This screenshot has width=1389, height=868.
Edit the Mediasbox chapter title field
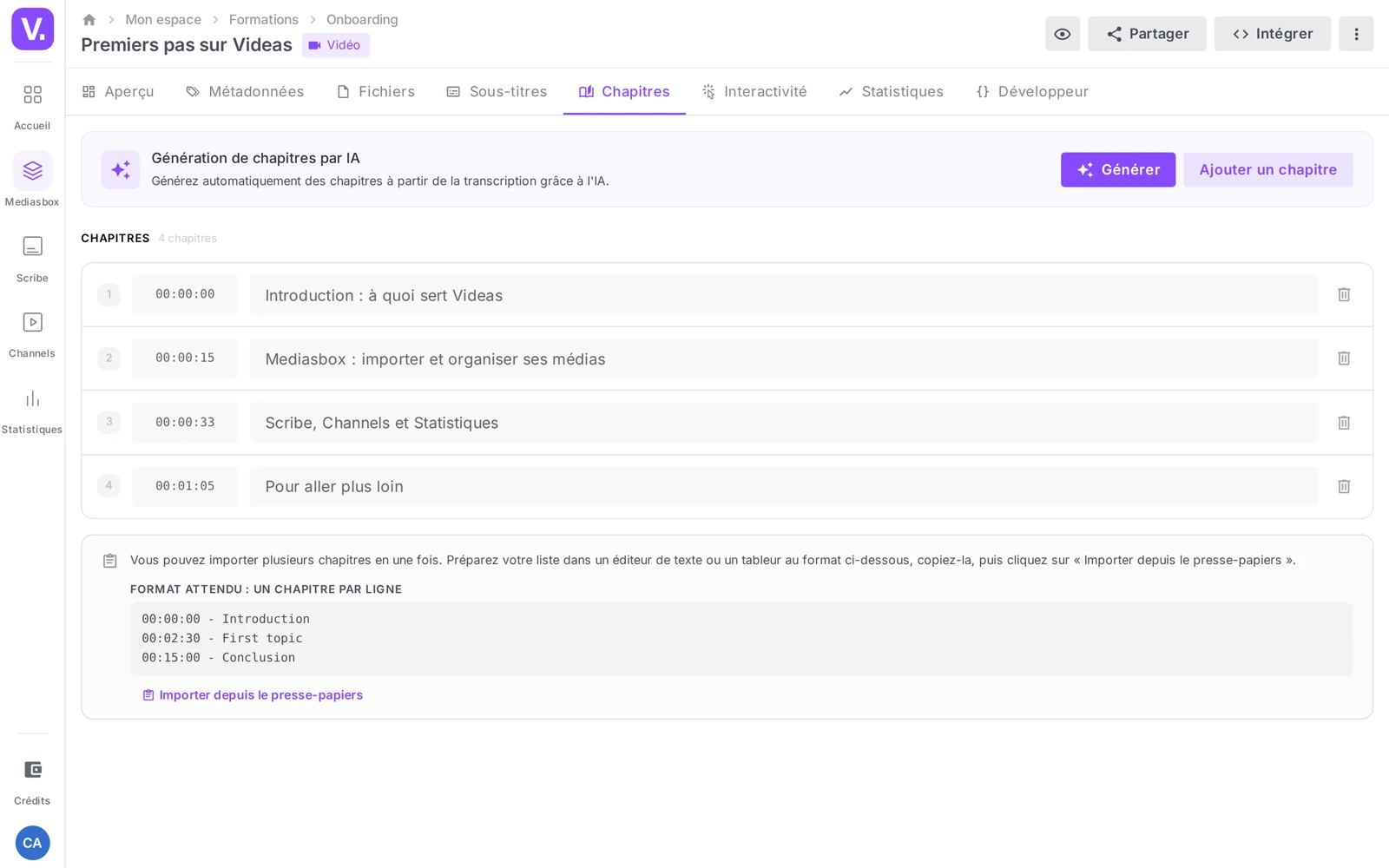point(784,358)
